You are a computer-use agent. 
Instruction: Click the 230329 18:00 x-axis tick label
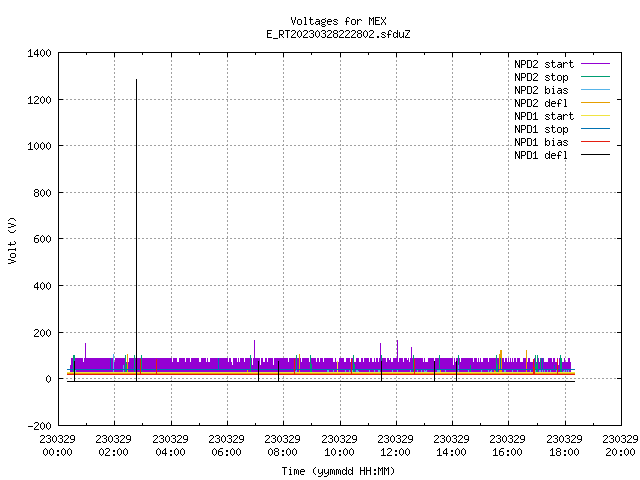click(564, 446)
